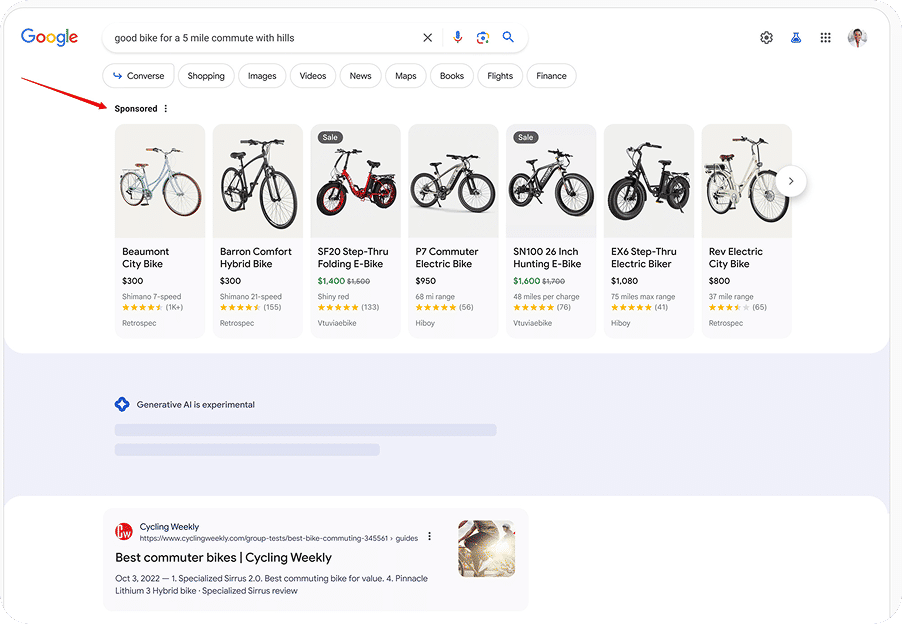Start voice search with the microphone icon
The height and width of the screenshot is (624, 902).
coord(457,37)
